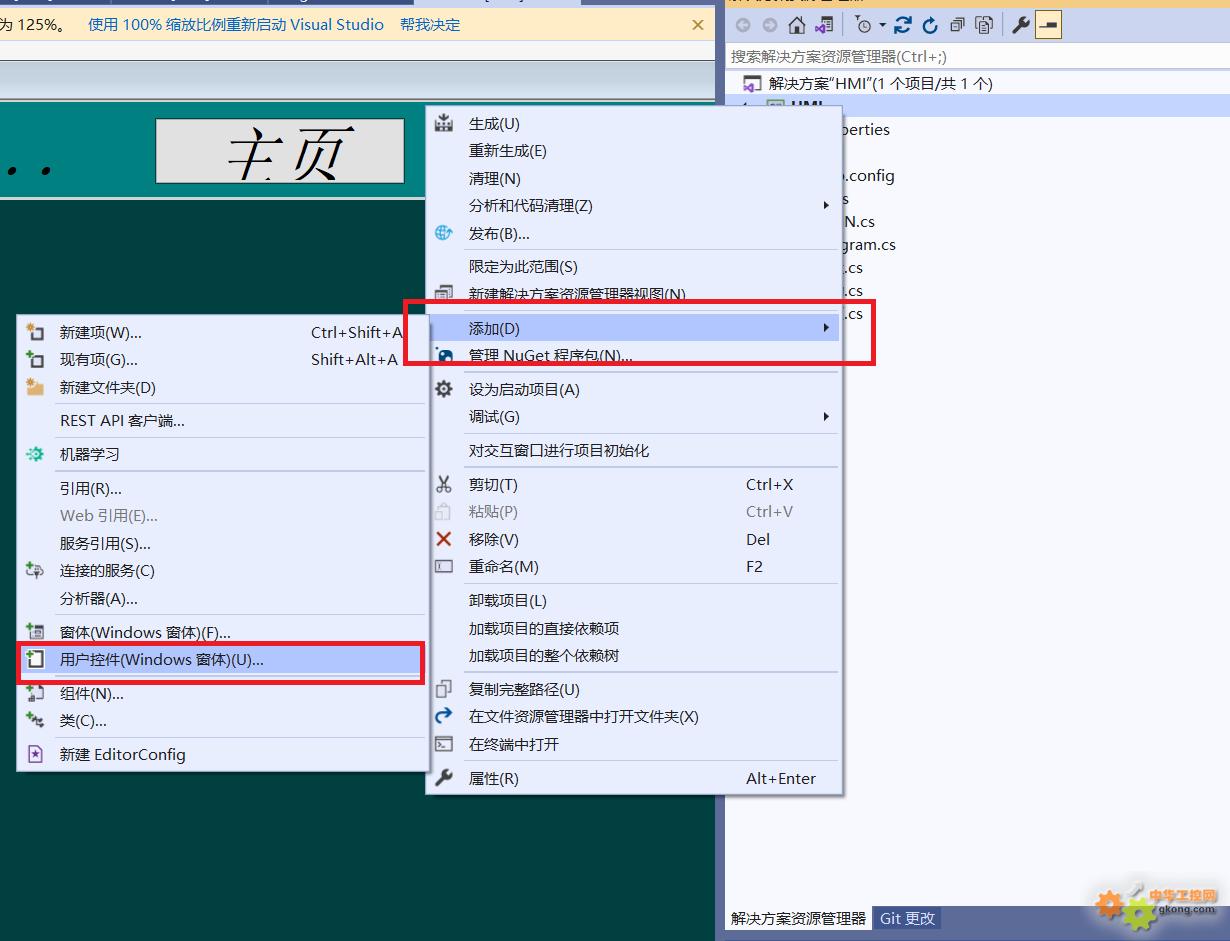Click the icon beside 连接的服务(C)
The image size is (1230, 941).
tap(35, 570)
